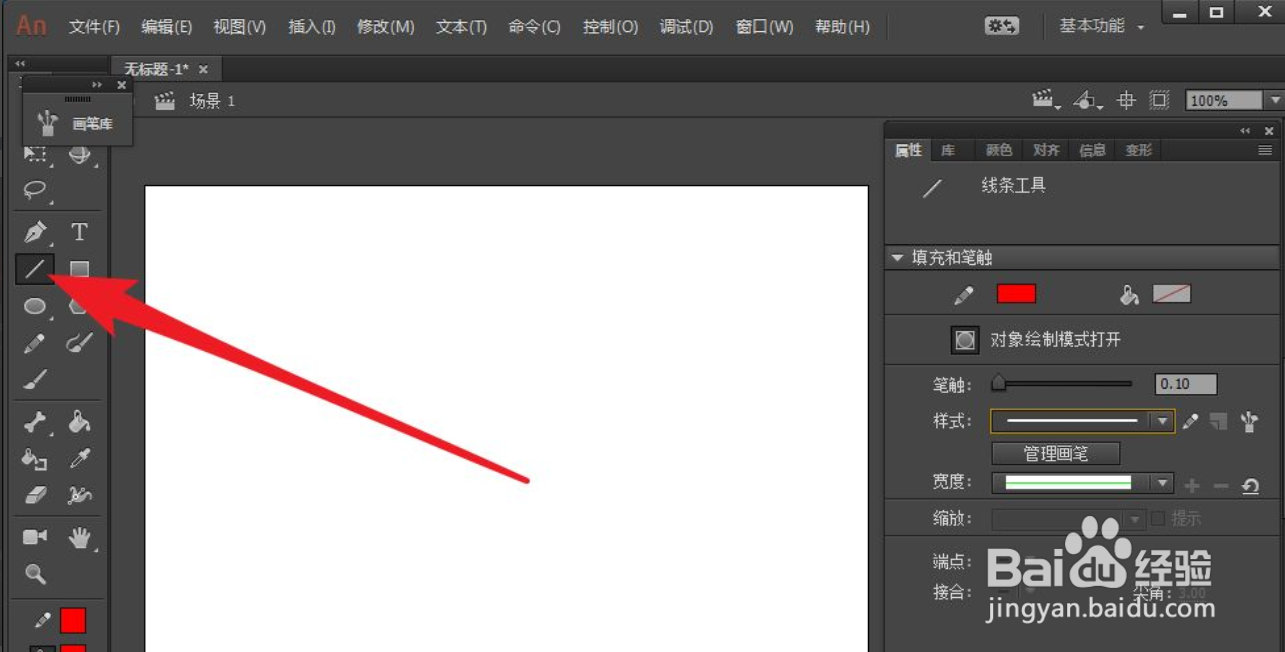Select the Eyedropper tool
Viewport: 1285px width, 652px height.
(x=79, y=459)
